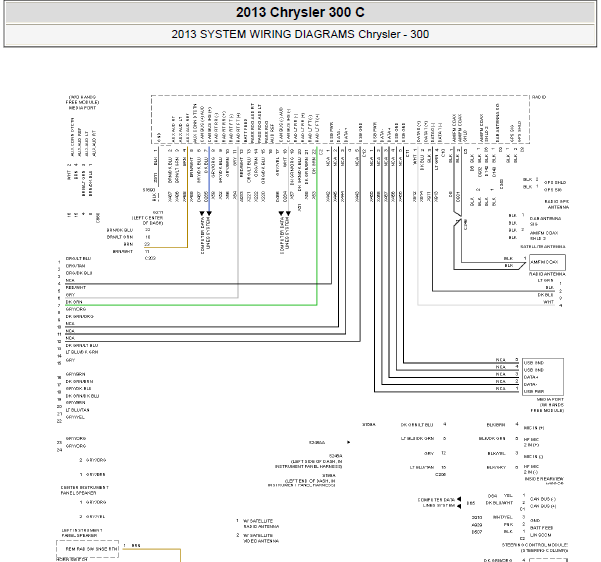Click the RADIO ANTENNA label under the coax box
This screenshot has width=601, height=562.
547,274
